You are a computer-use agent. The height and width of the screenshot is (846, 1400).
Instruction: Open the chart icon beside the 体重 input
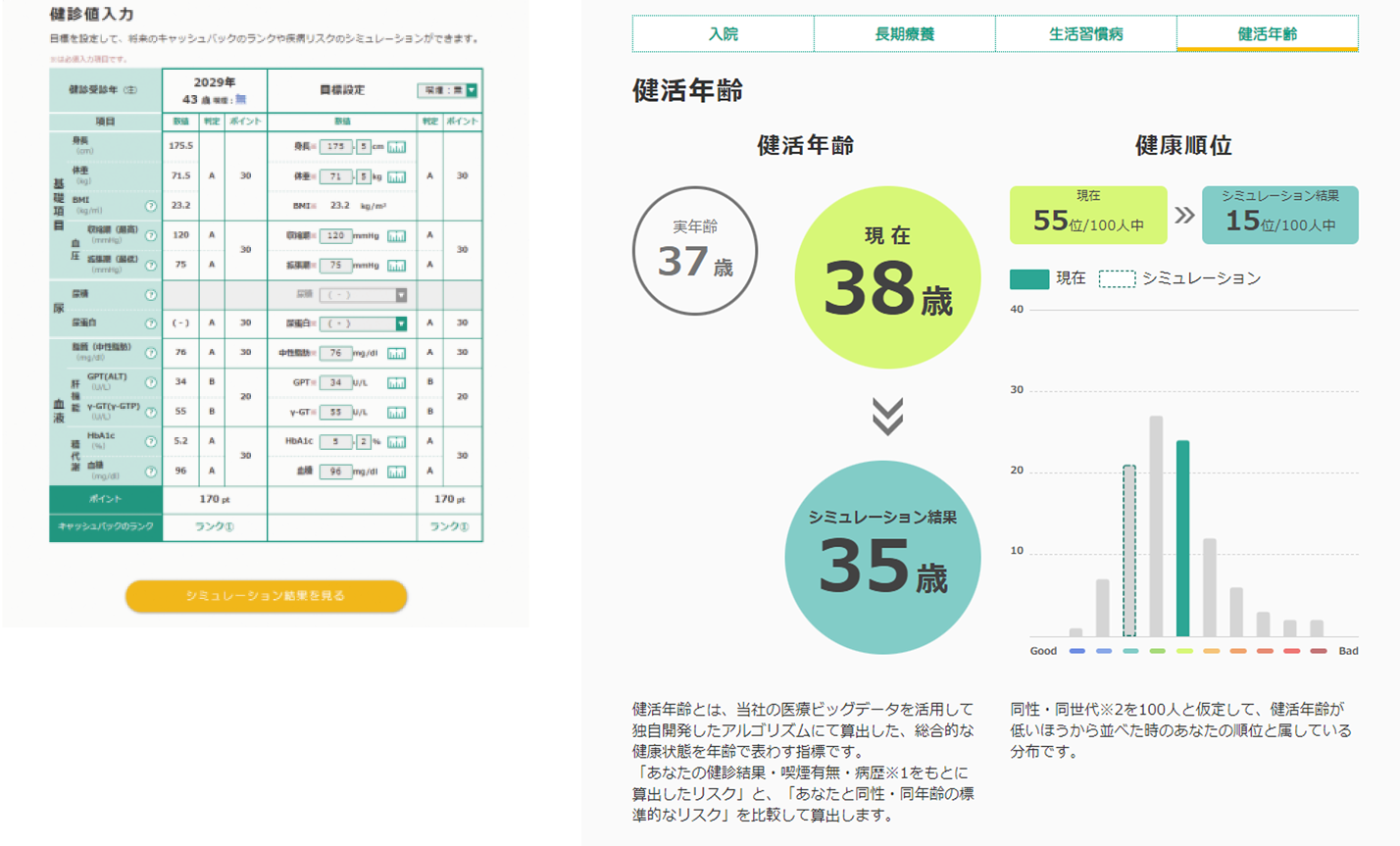(396, 176)
